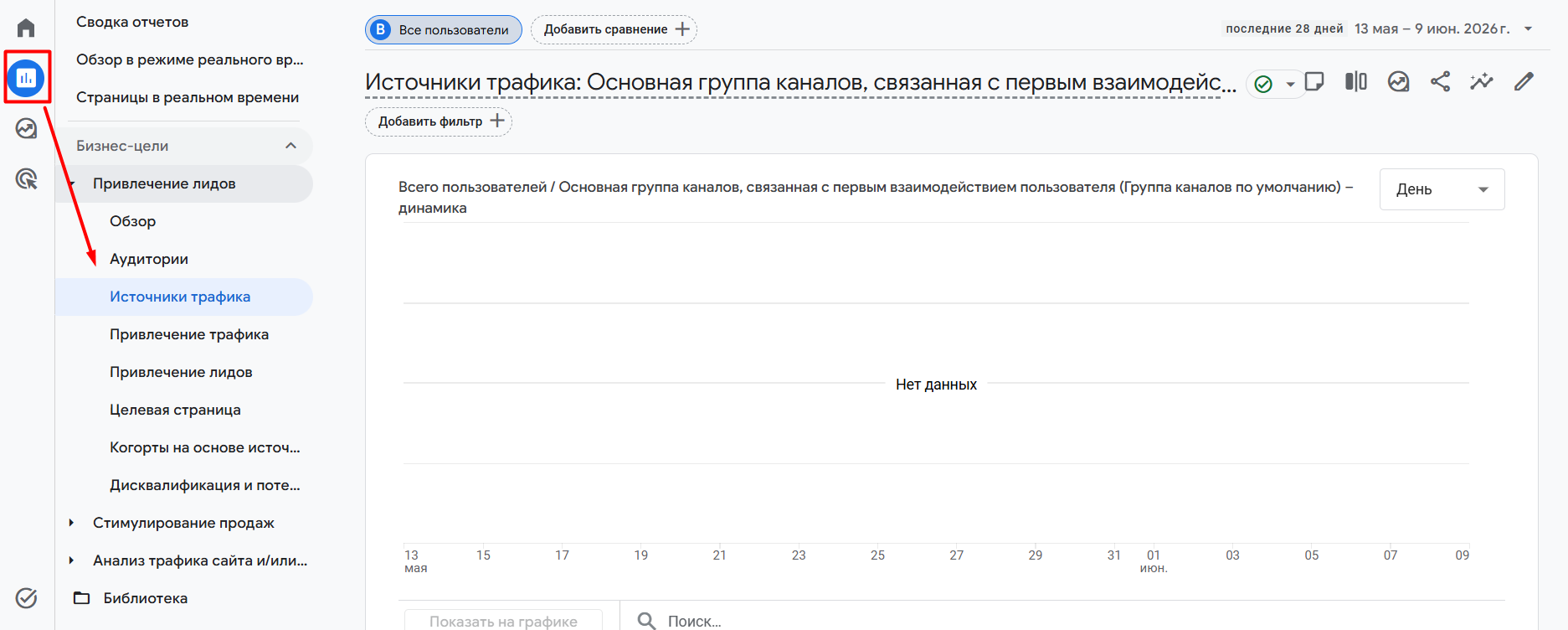Click the Анализ трафика сайта и/или... label

tap(200, 560)
